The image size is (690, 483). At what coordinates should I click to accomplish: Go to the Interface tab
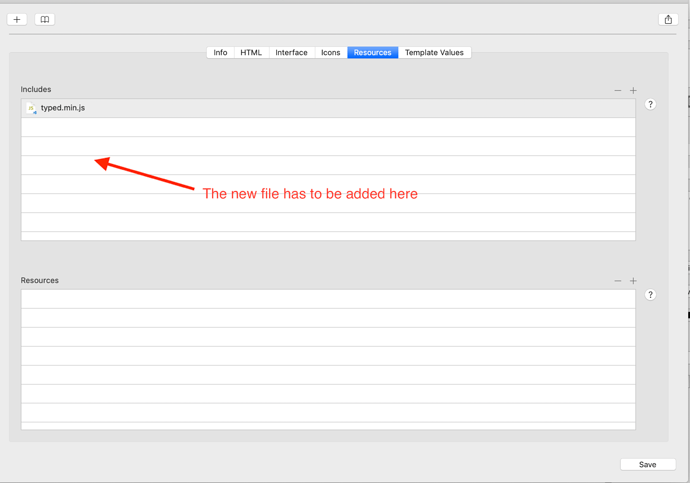point(291,53)
